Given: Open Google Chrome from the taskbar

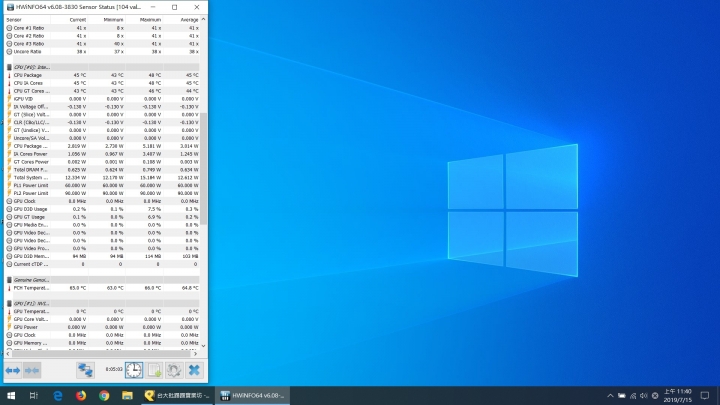Looking at the screenshot, I should pos(104,395).
